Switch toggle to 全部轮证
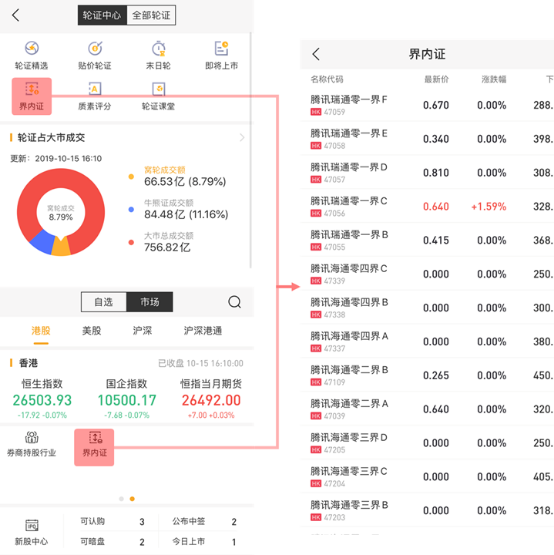 pos(151,15)
